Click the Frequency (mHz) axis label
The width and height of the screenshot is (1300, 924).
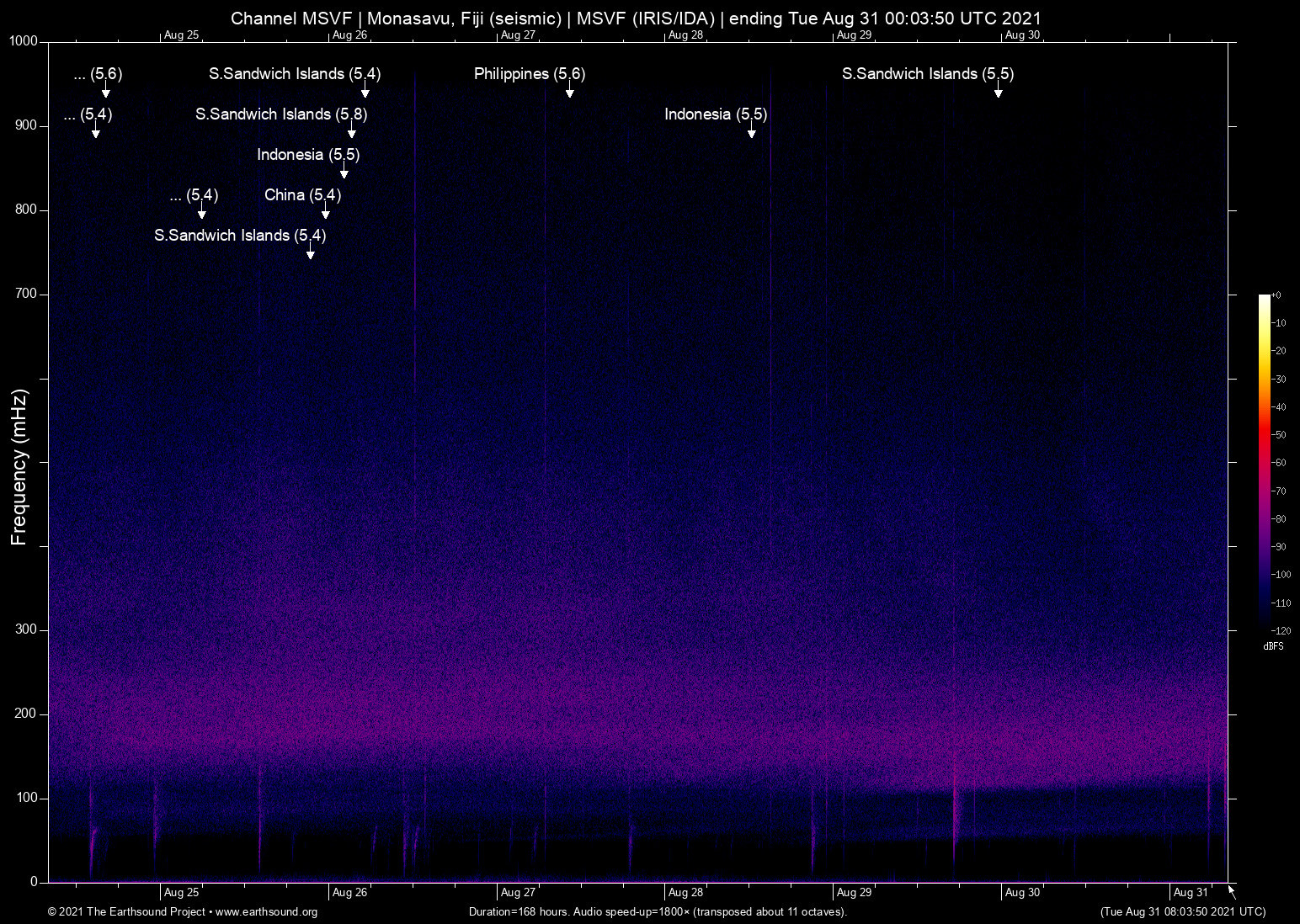coord(19,467)
